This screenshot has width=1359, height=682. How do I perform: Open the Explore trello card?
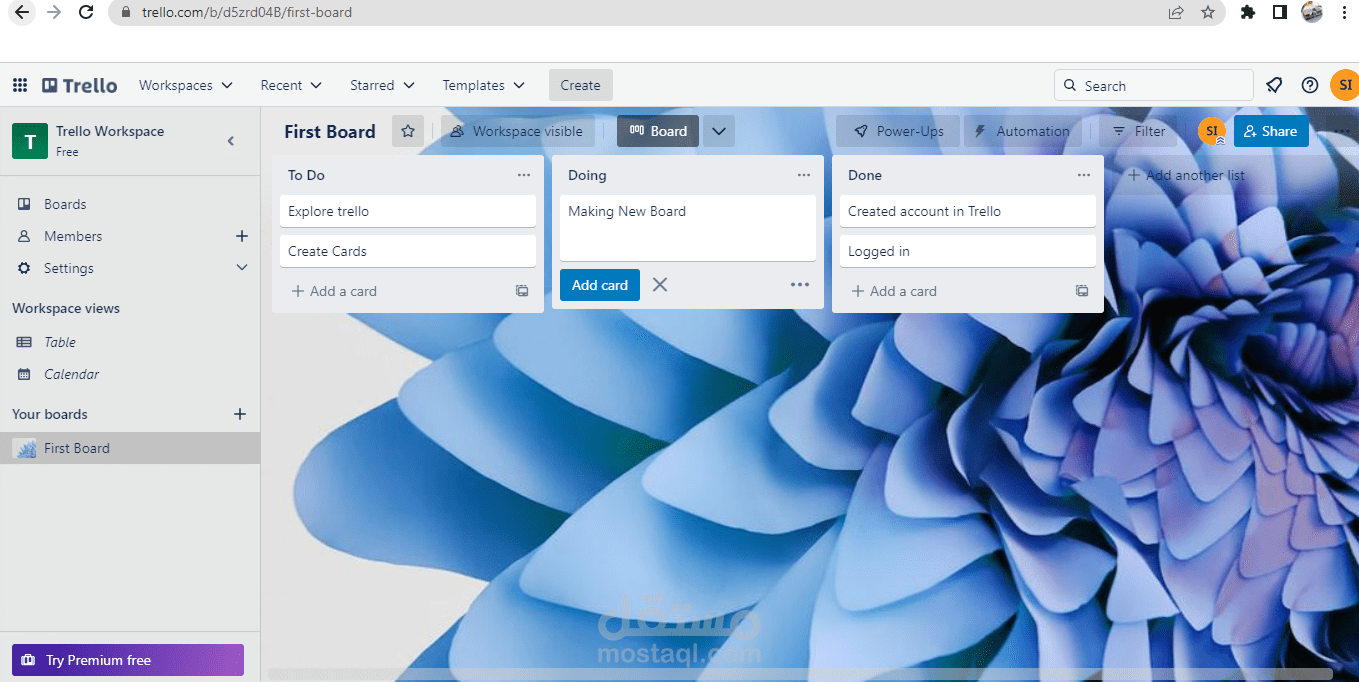pyautogui.click(x=408, y=211)
